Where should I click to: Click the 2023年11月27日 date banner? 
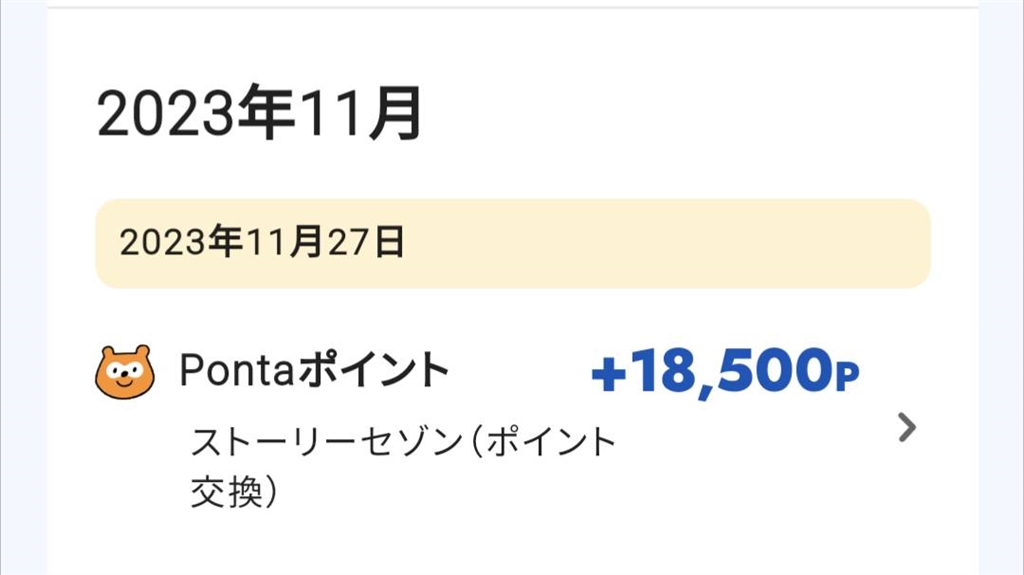(512, 243)
